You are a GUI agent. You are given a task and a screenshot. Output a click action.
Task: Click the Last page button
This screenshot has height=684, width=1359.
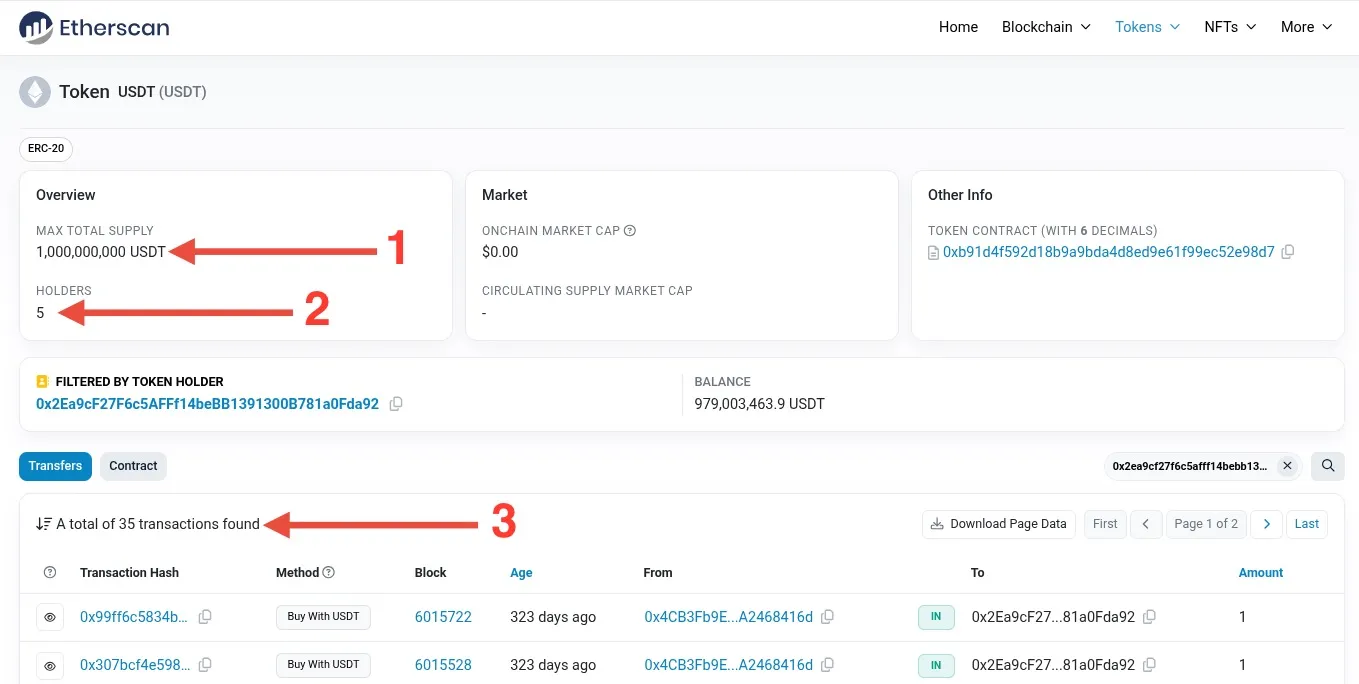[1307, 524]
